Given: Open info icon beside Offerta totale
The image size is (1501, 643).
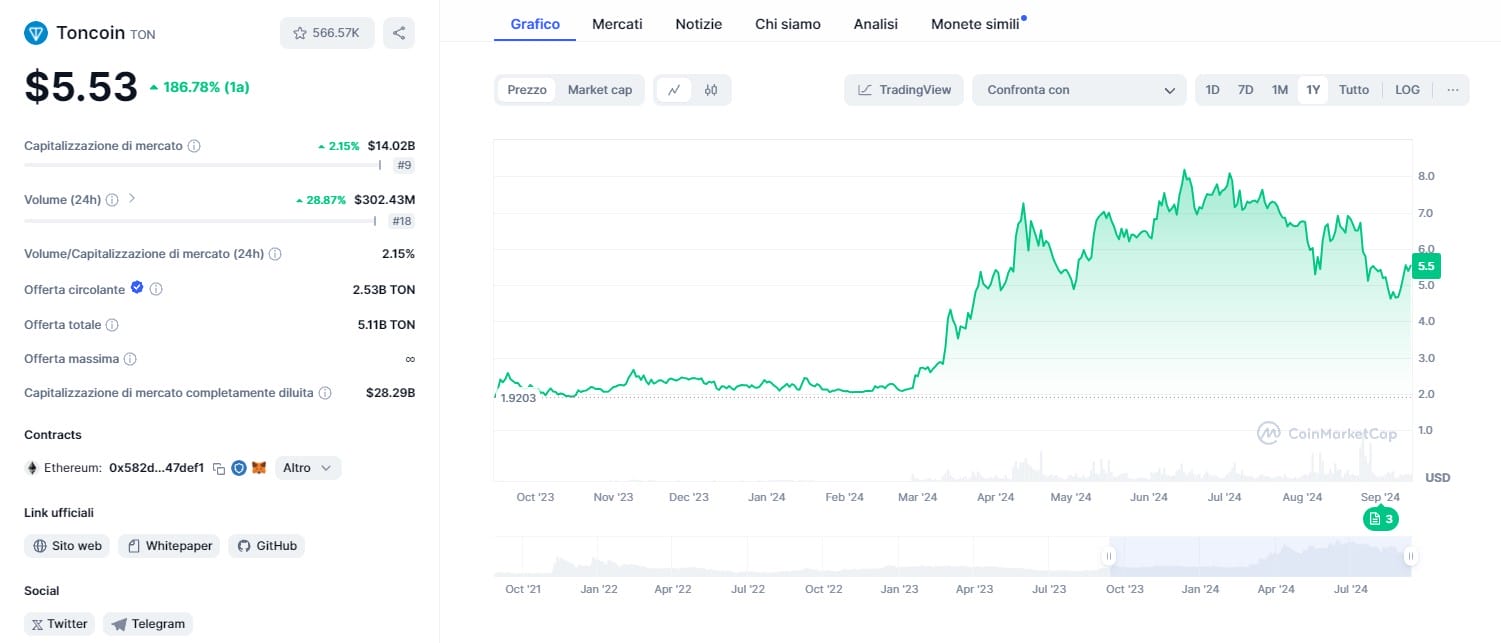Looking at the screenshot, I should coord(112,325).
